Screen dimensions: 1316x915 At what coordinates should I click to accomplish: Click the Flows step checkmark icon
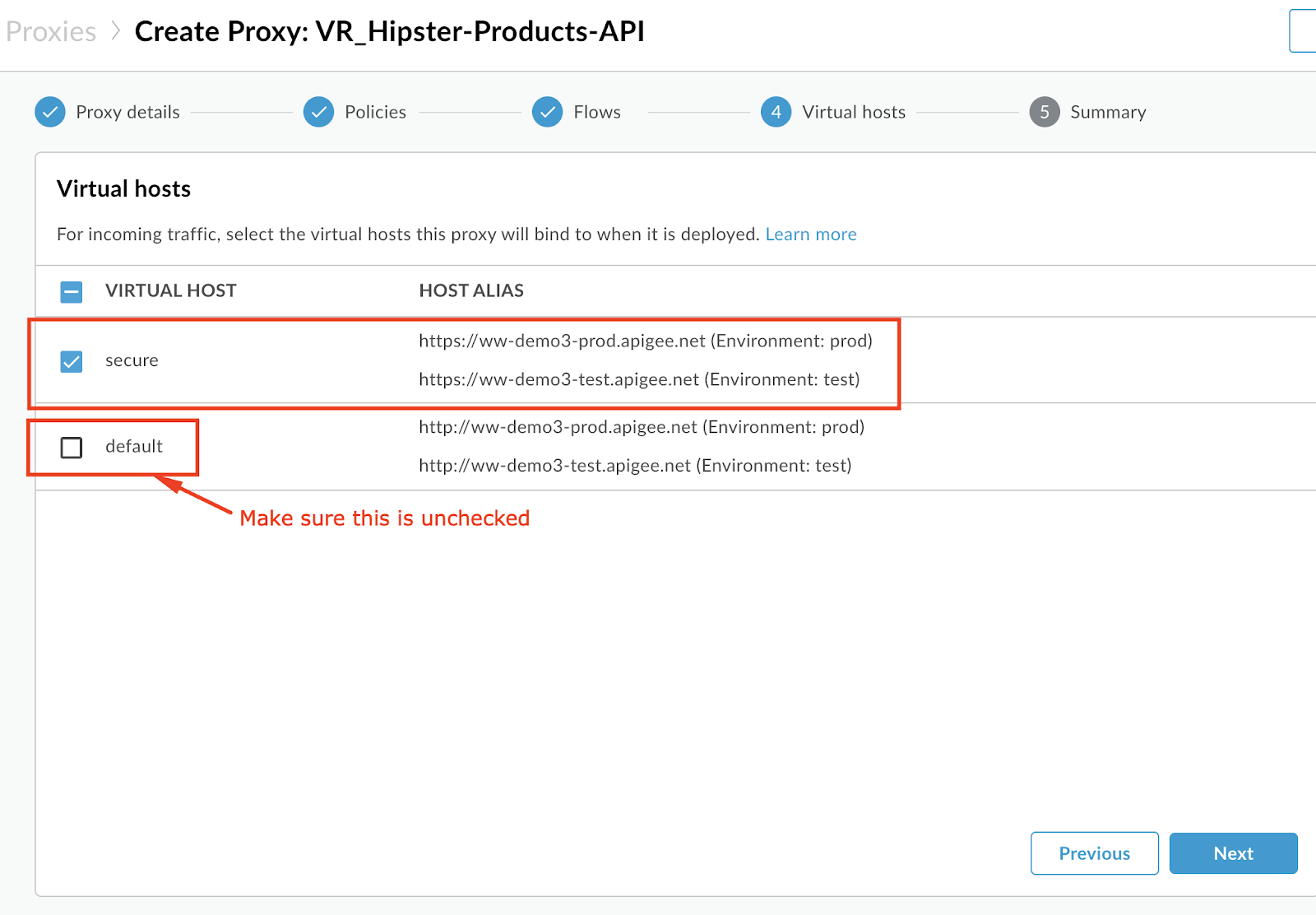[x=547, y=112]
